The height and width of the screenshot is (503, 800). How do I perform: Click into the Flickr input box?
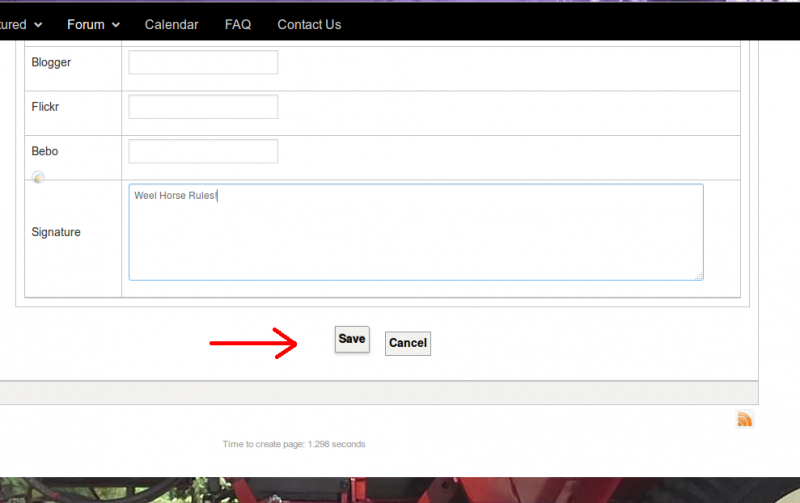pos(203,107)
